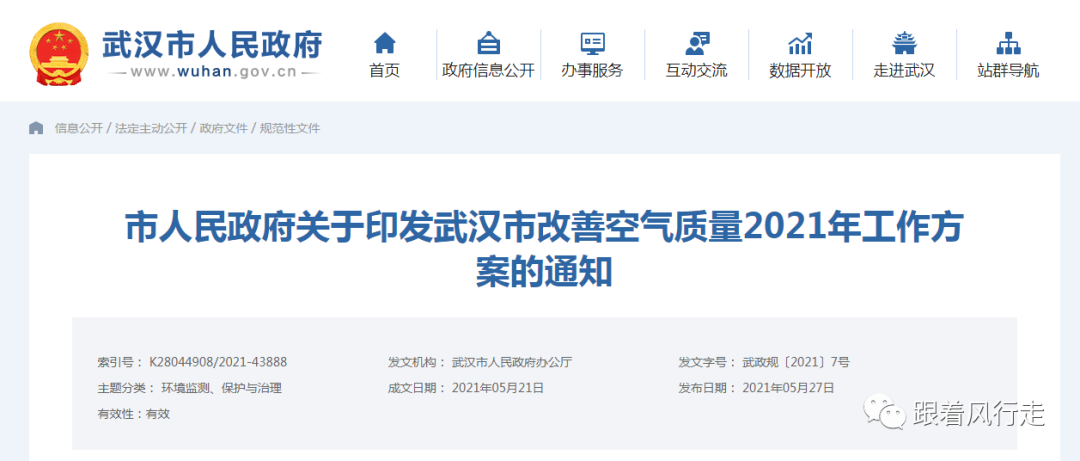
Task: Go to 数据开放 navigation label
Action: (x=800, y=71)
